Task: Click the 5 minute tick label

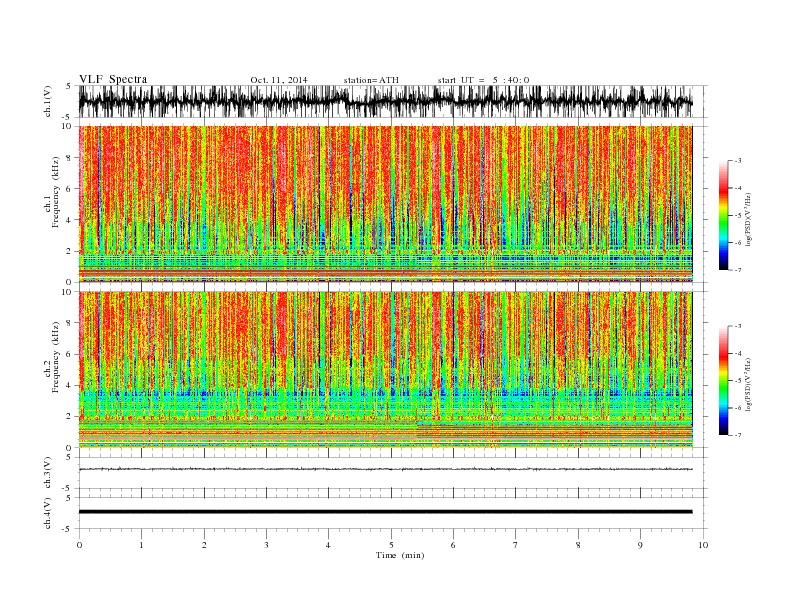Action: tap(391, 545)
